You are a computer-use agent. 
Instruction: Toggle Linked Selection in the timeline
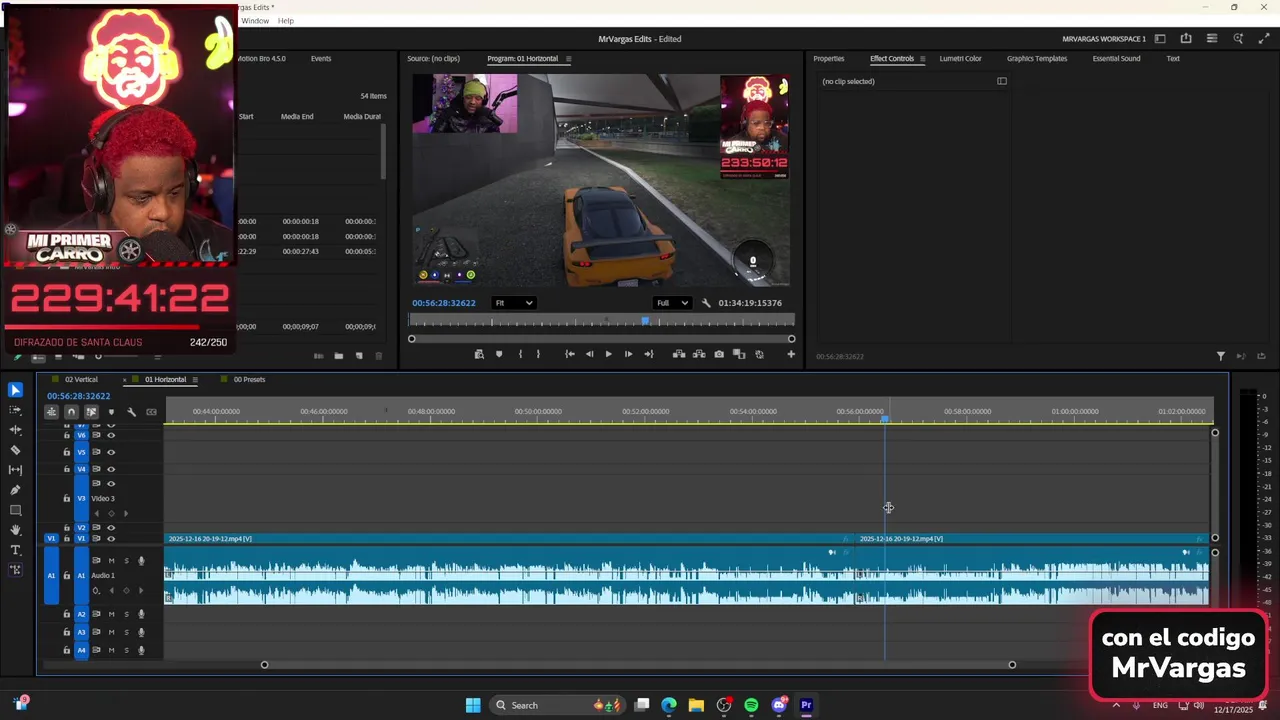pos(91,412)
